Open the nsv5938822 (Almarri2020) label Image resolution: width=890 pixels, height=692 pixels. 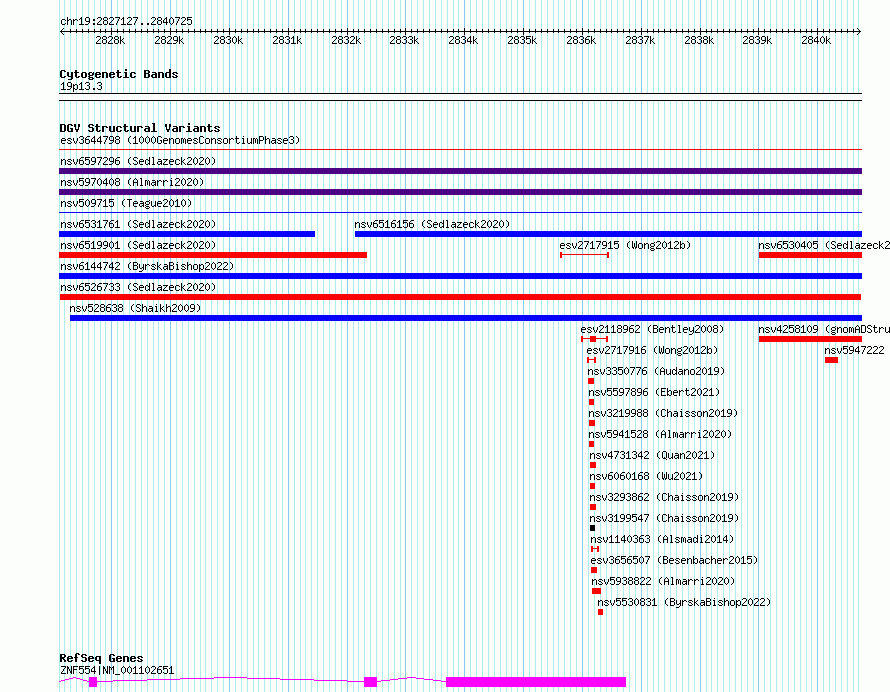tap(663, 581)
